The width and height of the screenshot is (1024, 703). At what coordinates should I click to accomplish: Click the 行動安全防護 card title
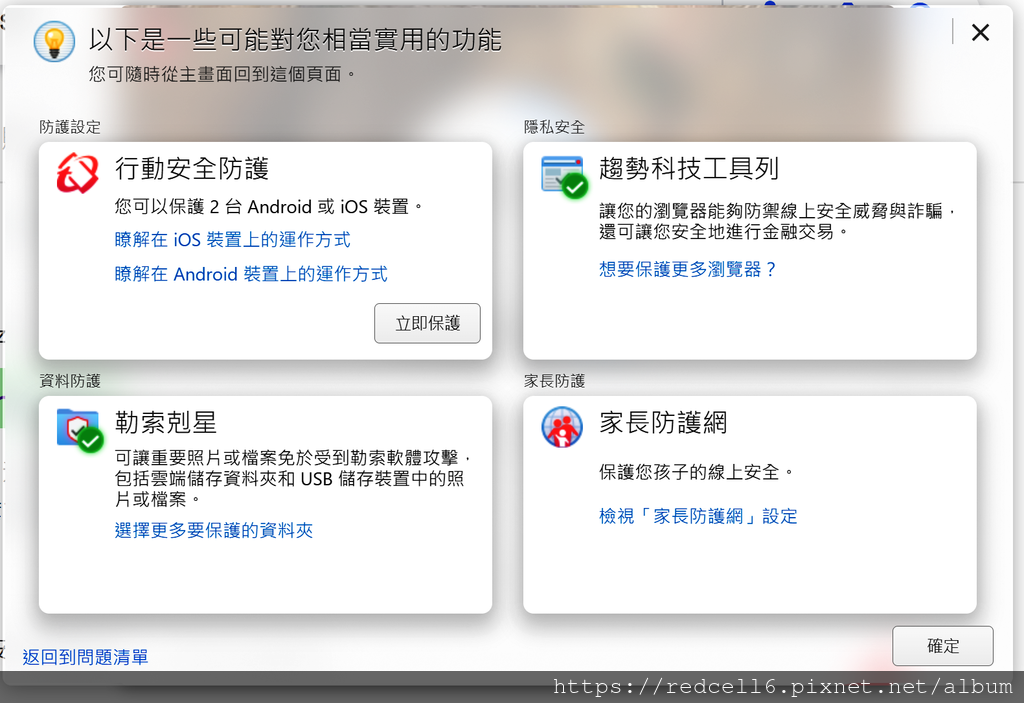pos(192,169)
